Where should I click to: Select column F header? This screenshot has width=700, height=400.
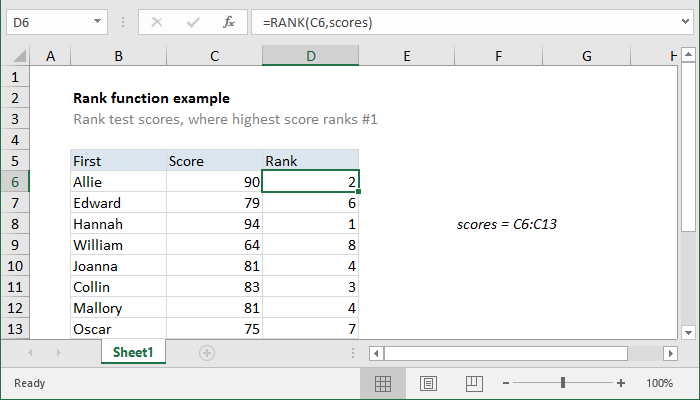coord(498,56)
